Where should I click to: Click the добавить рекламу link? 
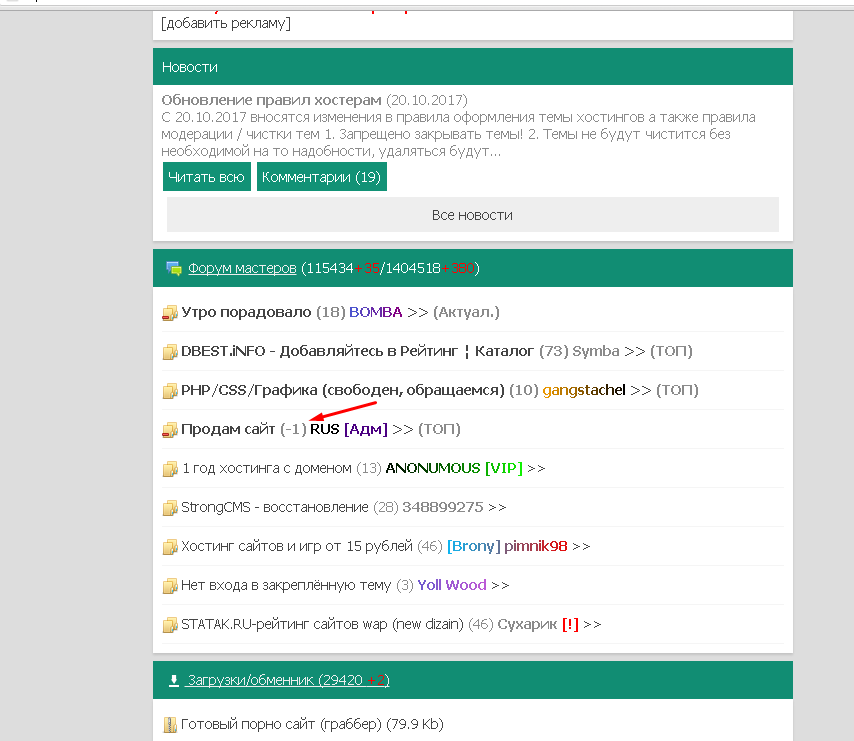(226, 23)
